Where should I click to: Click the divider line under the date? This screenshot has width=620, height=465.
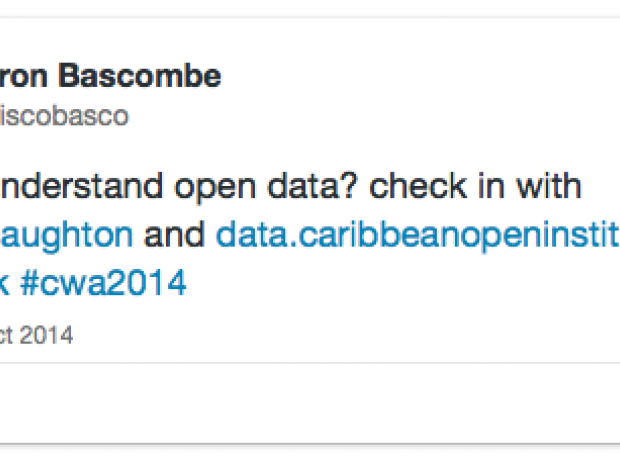300,362
